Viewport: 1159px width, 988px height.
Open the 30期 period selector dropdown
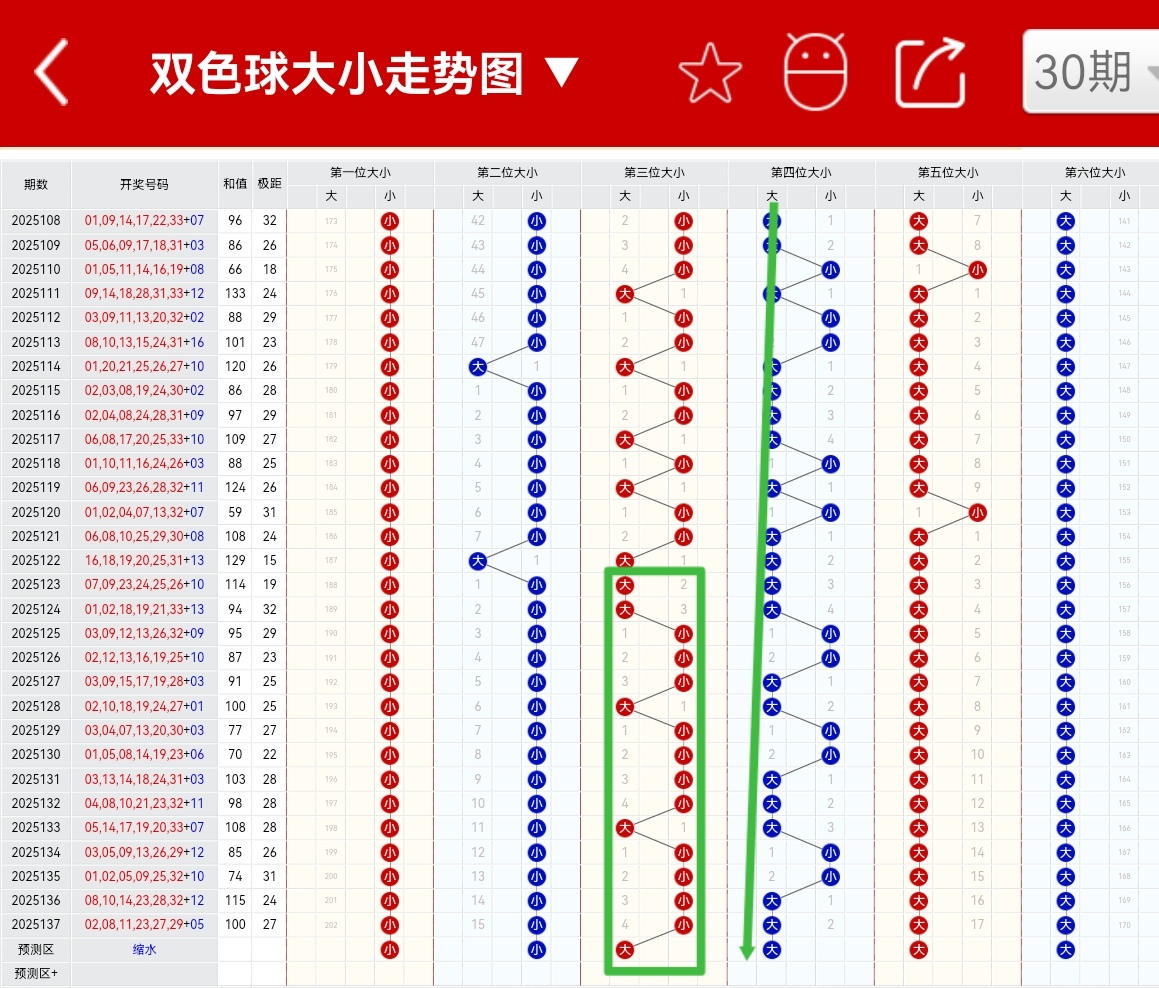(1089, 71)
